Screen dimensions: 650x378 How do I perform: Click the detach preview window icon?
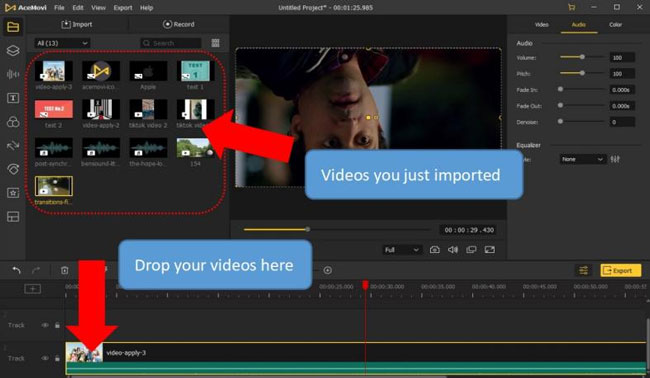(471, 250)
